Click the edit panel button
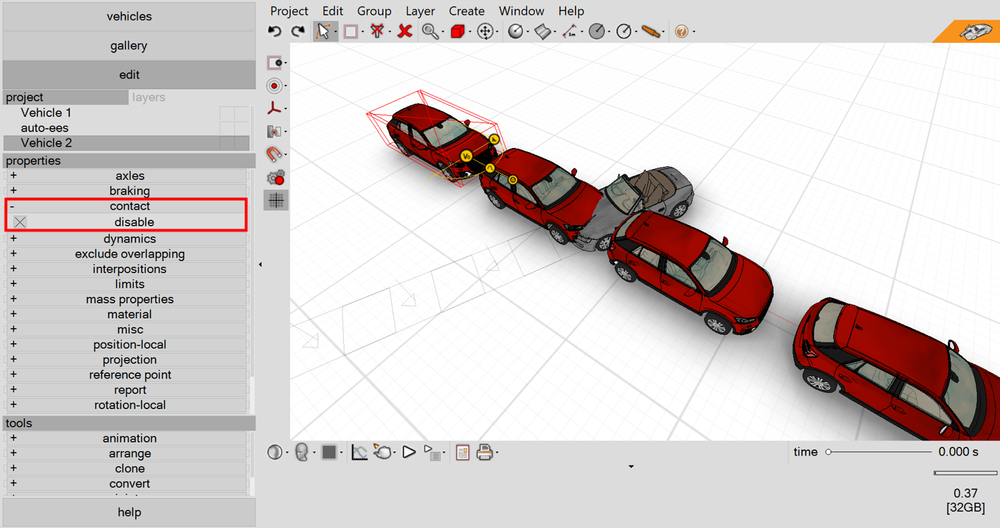Image resolution: width=1000 pixels, height=528 pixels. point(129,75)
